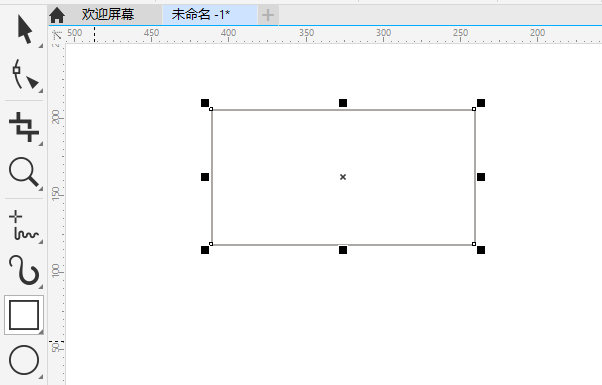Expand the Shape tool flyout arrow
The width and height of the screenshot is (602, 385).
tap(40, 91)
